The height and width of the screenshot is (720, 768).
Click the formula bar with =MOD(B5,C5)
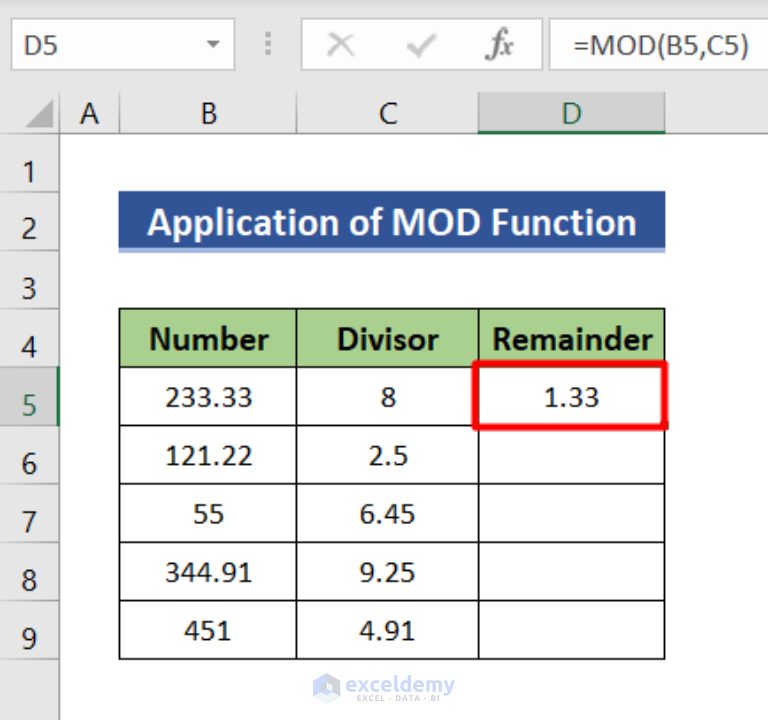(x=659, y=45)
